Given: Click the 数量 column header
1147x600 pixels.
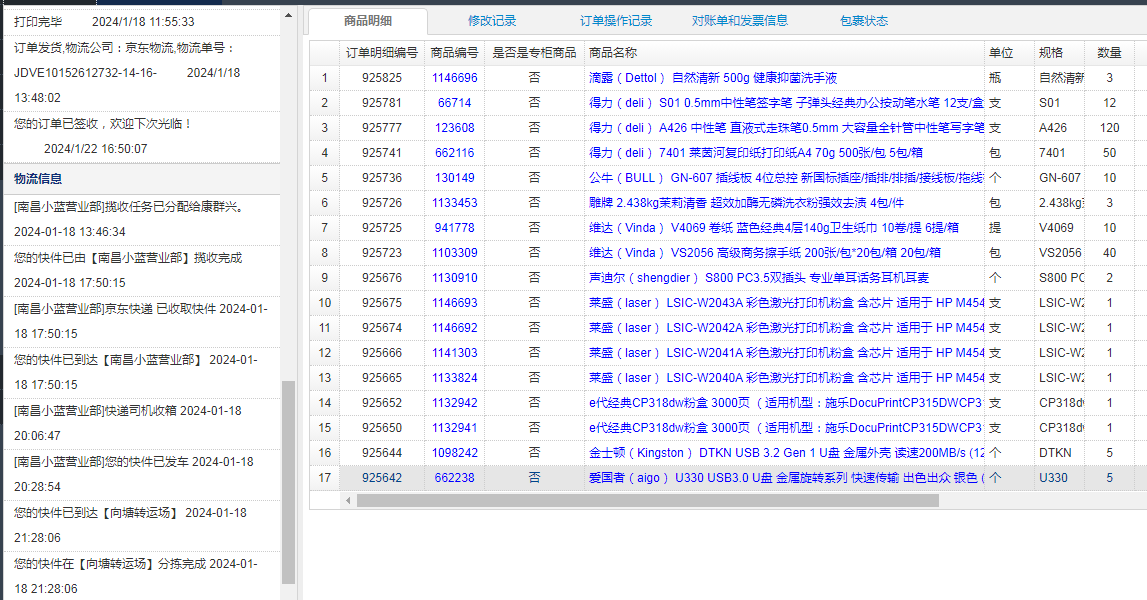Looking at the screenshot, I should click(1109, 53).
